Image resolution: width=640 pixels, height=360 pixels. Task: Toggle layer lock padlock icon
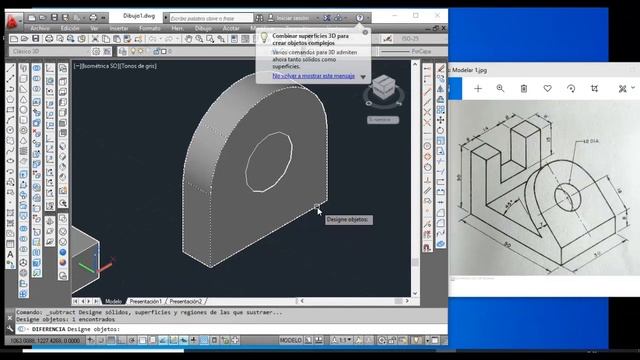tap(156, 51)
